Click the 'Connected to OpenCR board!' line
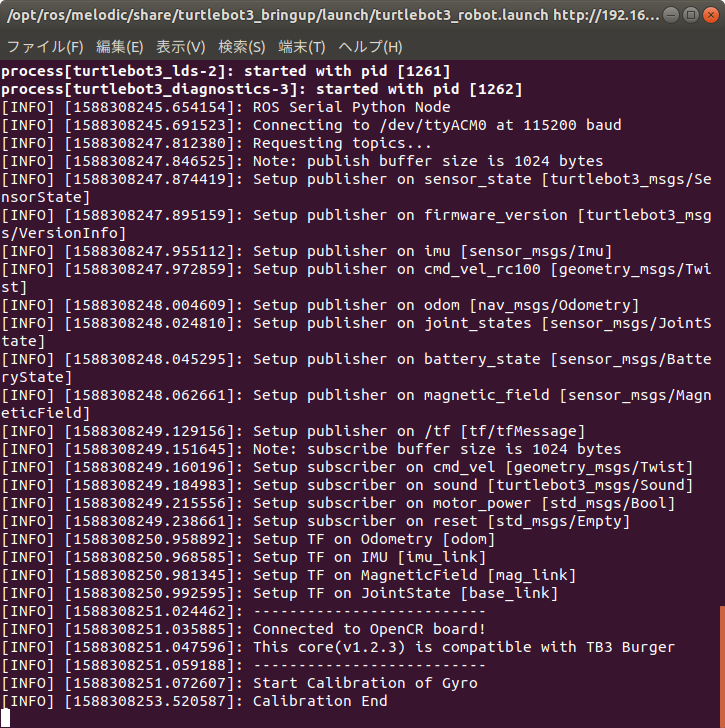Image resolution: width=725 pixels, height=728 pixels. [x=244, y=629]
